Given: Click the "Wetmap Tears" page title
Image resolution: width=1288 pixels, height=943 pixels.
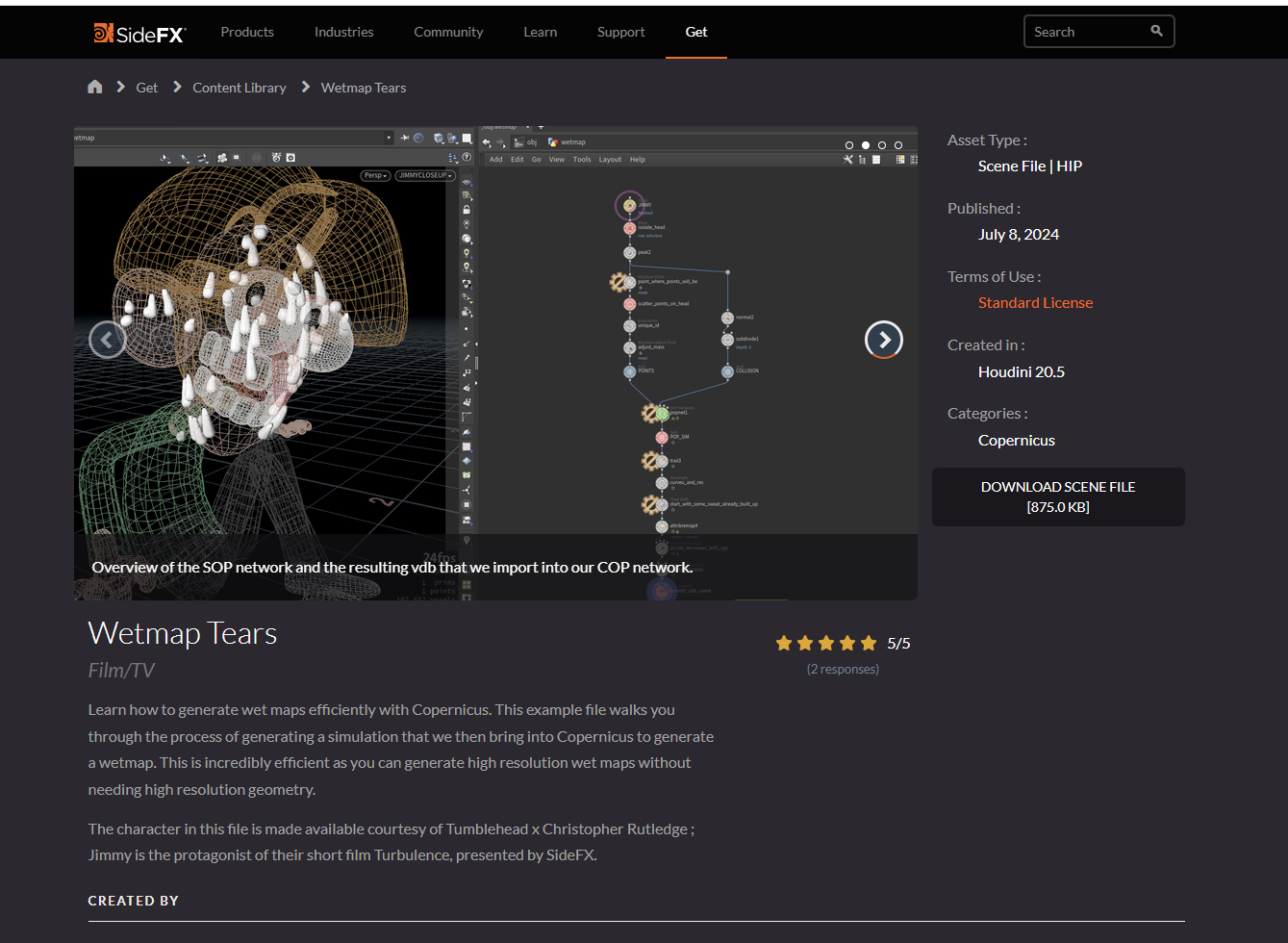Looking at the screenshot, I should [183, 633].
